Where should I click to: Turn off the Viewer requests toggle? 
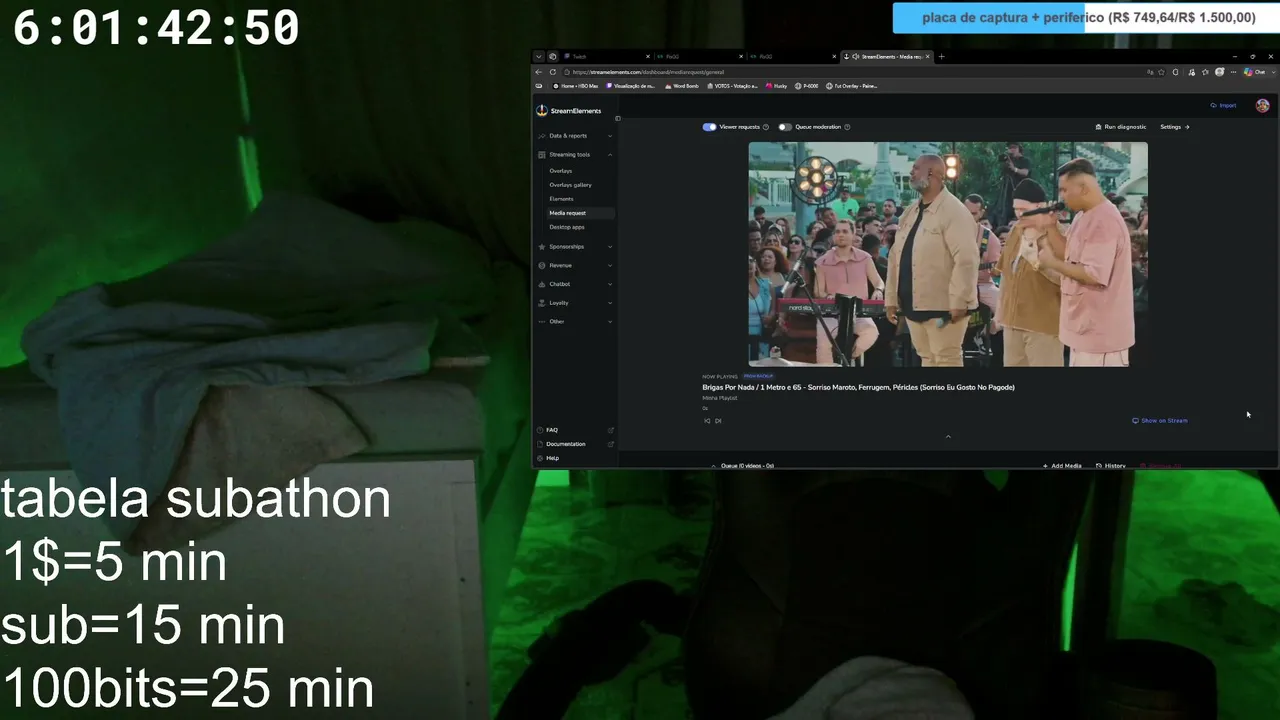click(709, 127)
